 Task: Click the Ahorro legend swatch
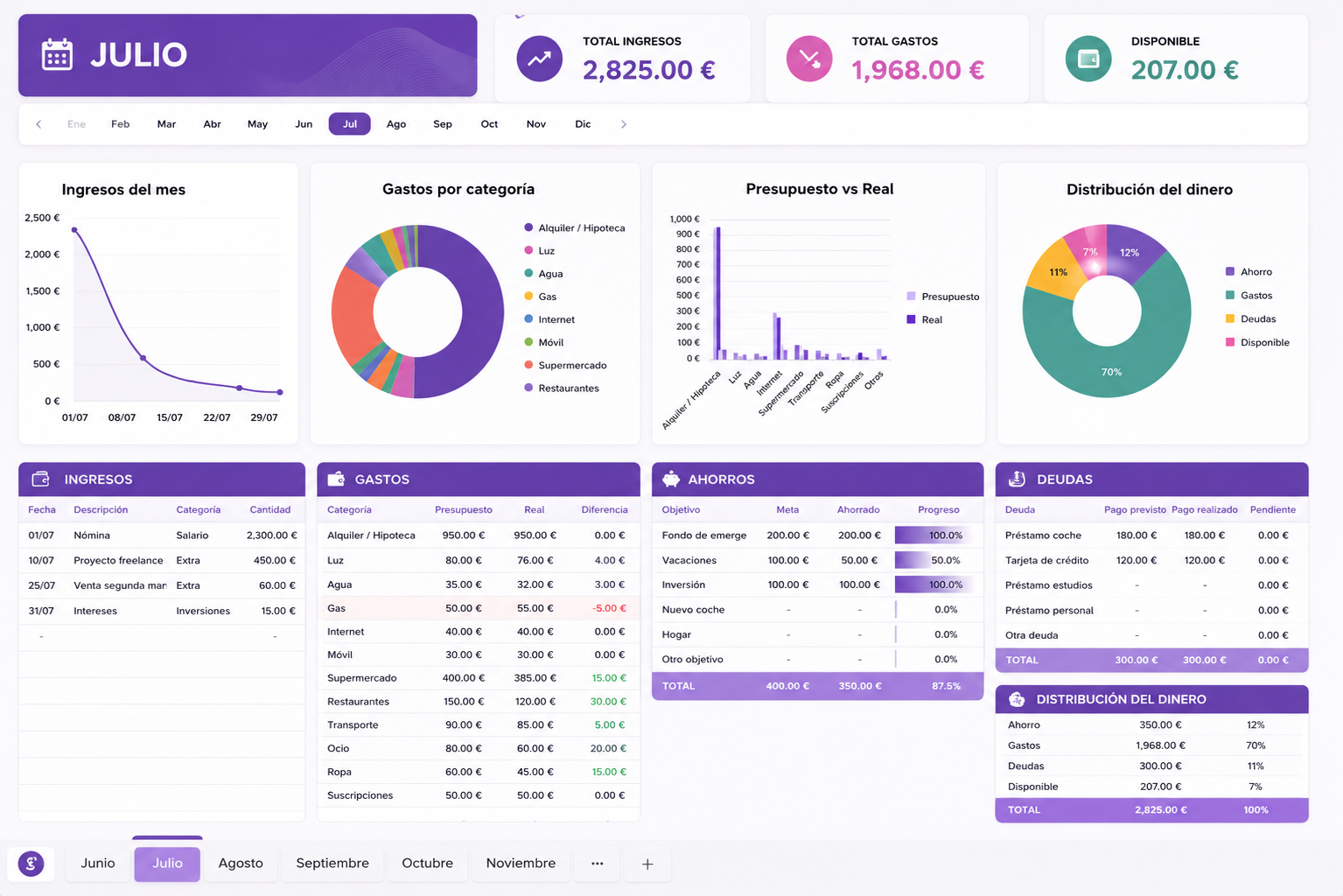[1230, 272]
